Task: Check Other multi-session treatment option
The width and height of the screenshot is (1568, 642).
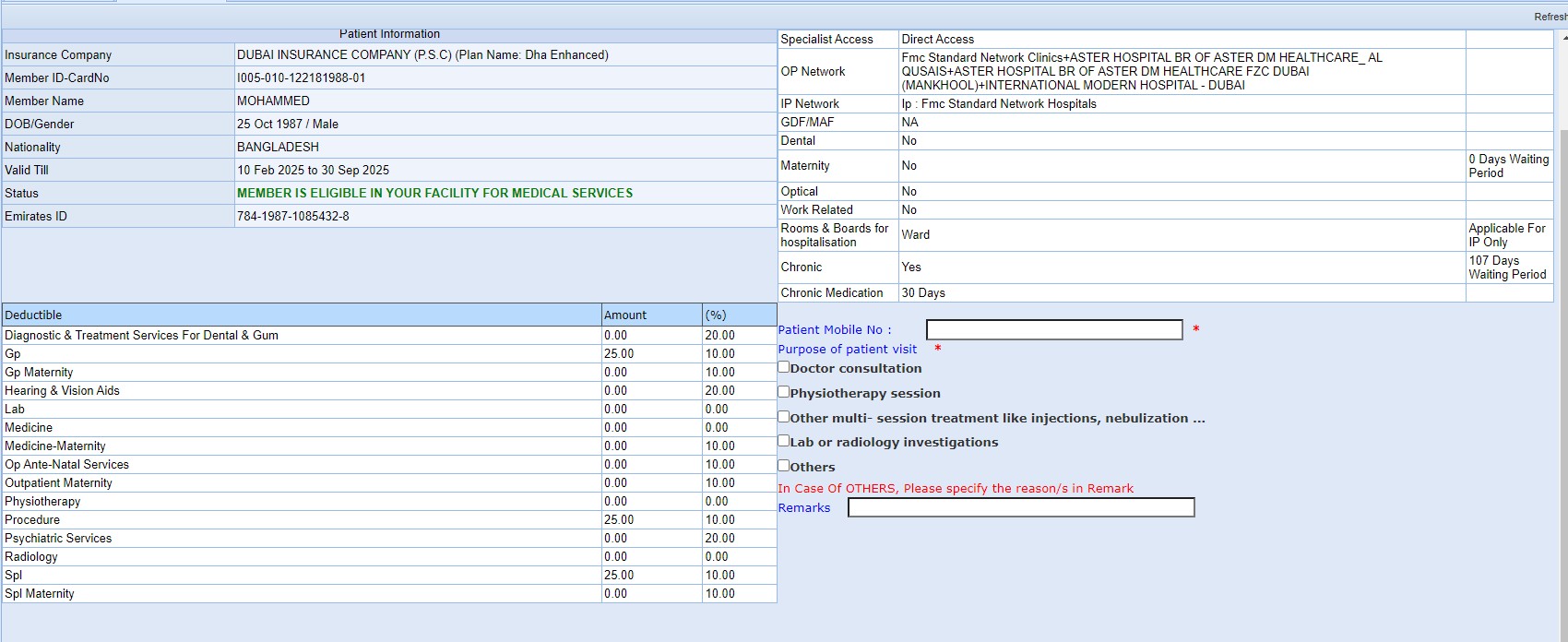Action: pos(784,417)
